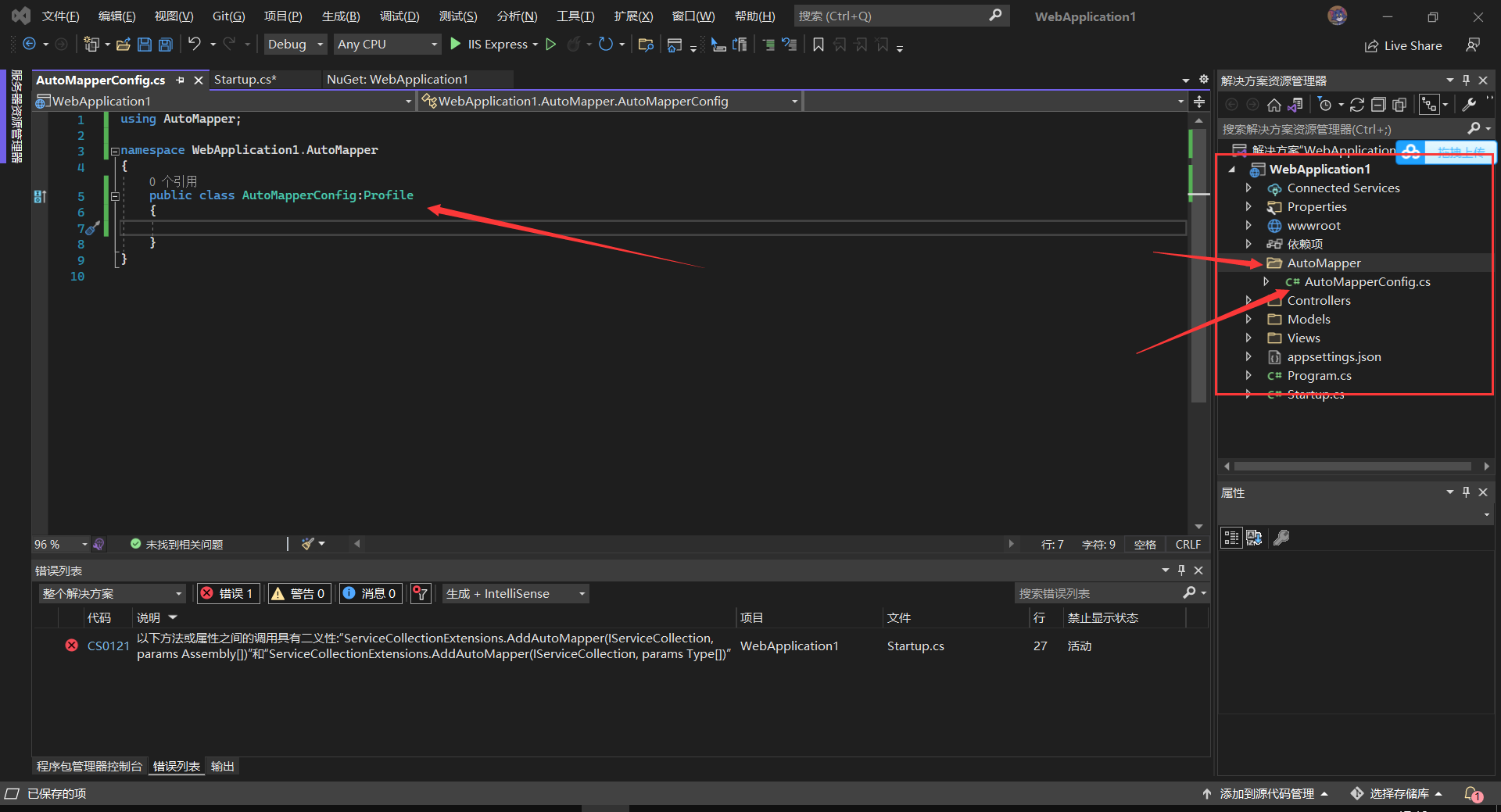Click the user account avatar in title bar

[1338, 16]
